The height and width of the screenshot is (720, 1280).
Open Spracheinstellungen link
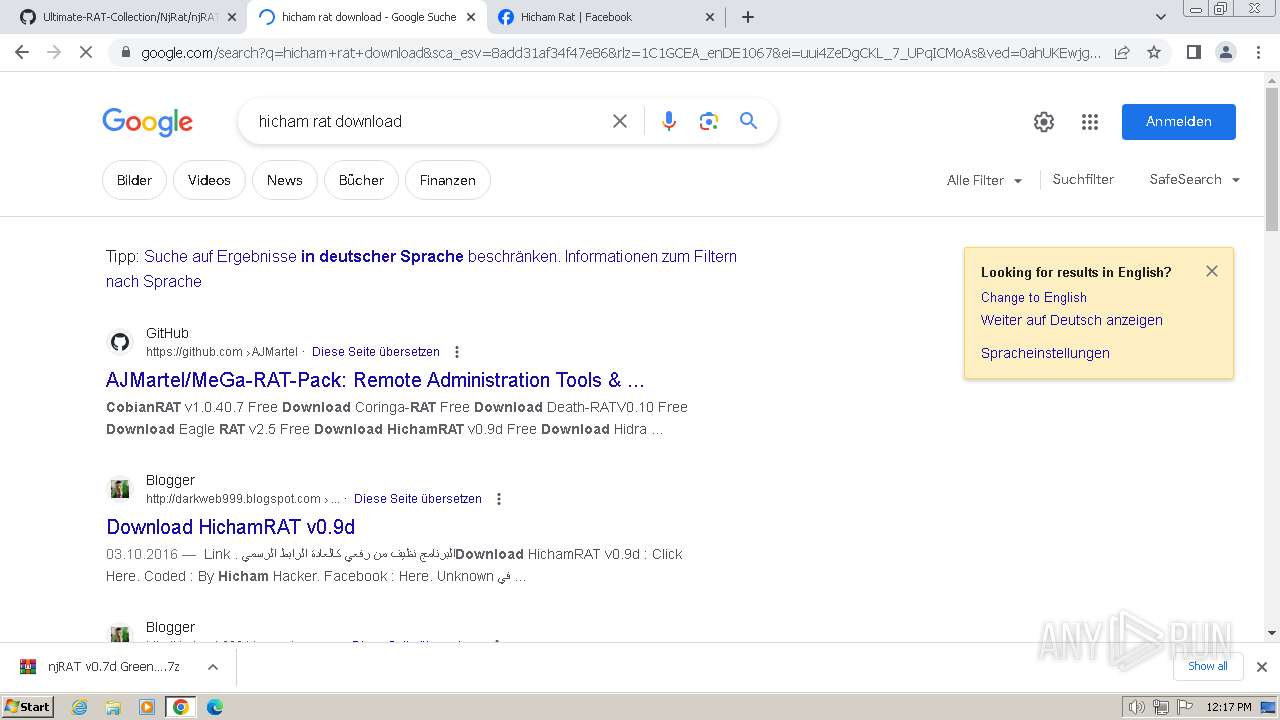[1045, 353]
